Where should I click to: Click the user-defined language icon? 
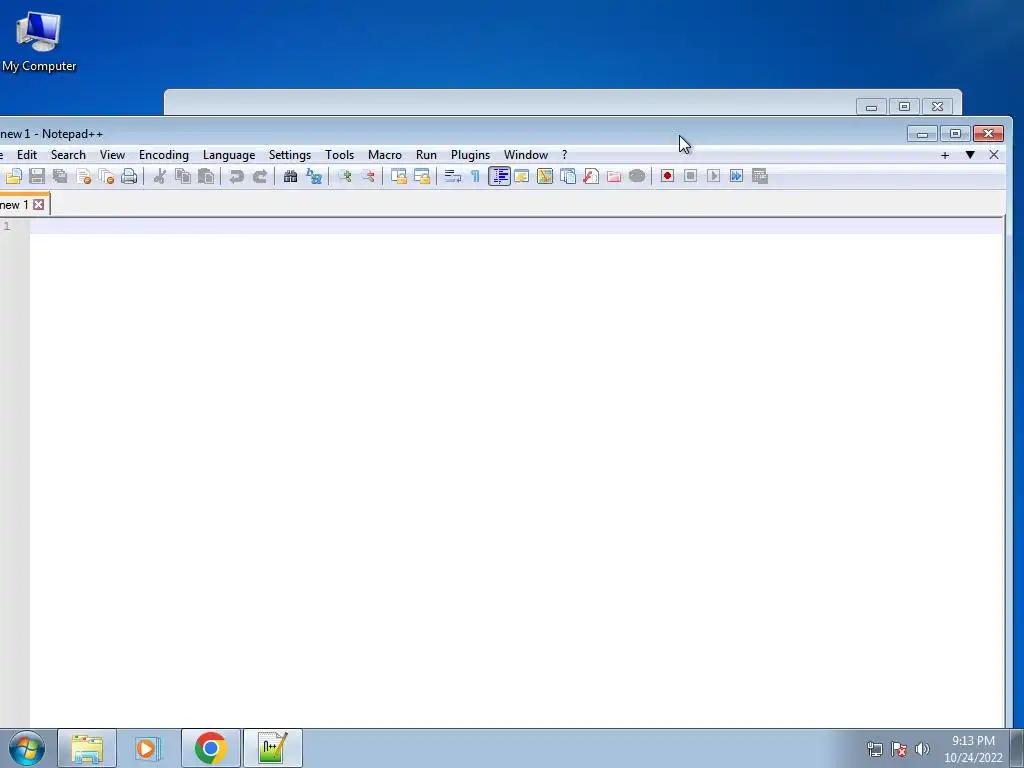coord(522,176)
